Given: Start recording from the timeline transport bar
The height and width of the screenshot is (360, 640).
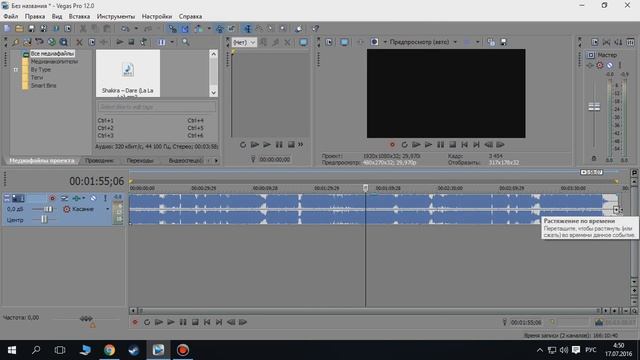Looking at the screenshot, I should point(135,322).
